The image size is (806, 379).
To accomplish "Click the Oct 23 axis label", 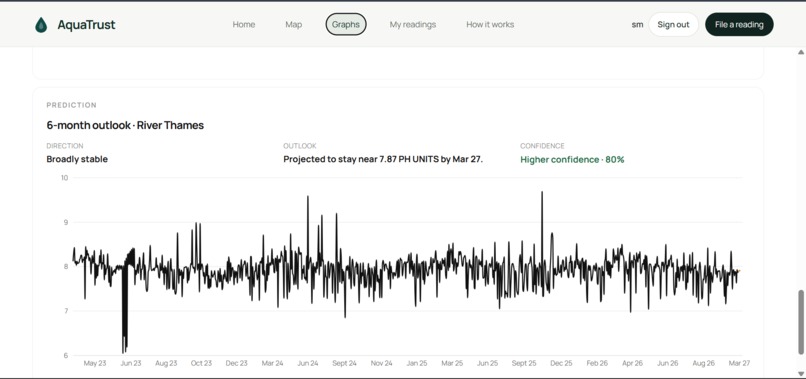I will [x=201, y=363].
